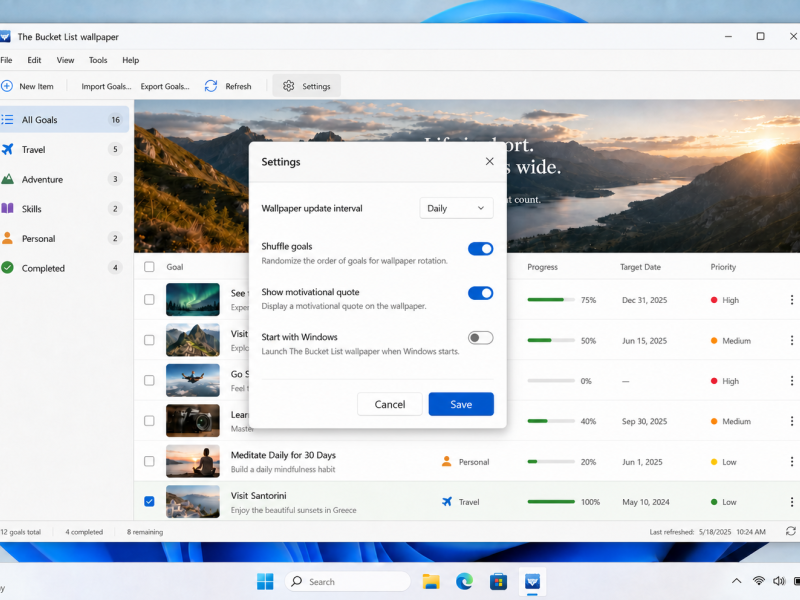Open the File menu

point(6,60)
